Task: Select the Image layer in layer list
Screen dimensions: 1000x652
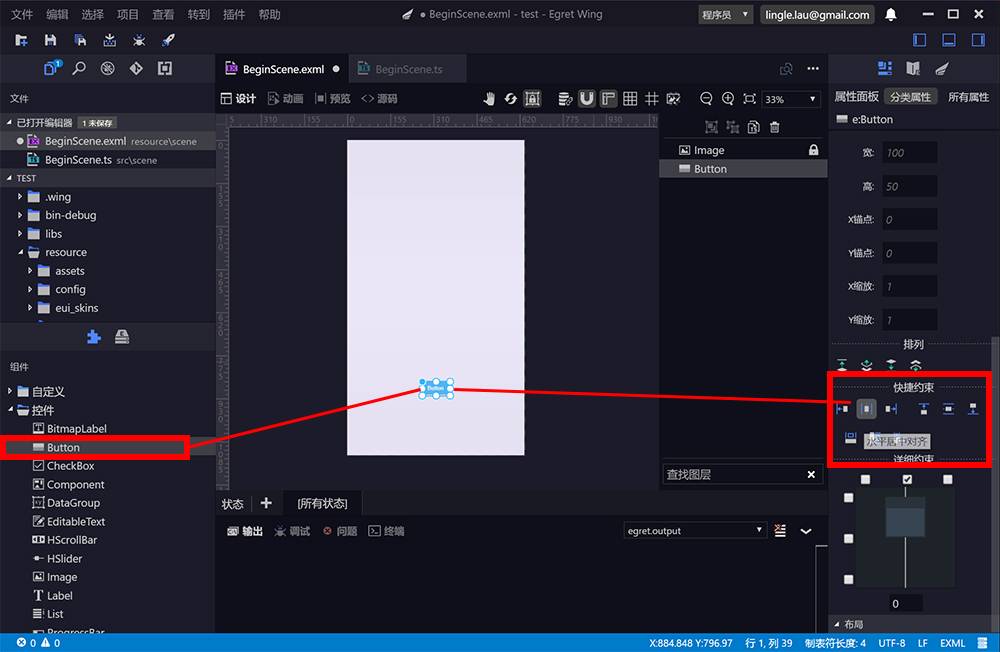Action: click(x=743, y=151)
